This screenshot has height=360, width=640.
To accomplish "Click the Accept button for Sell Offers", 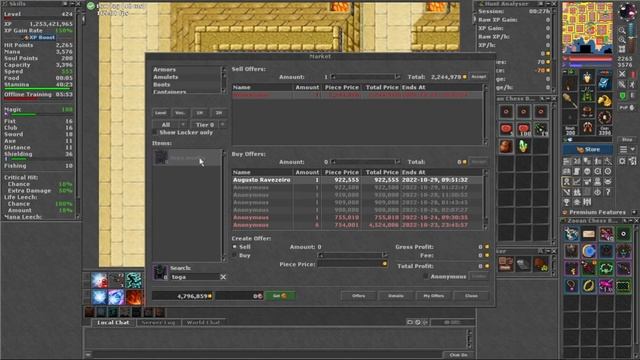I will pyautogui.click(x=478, y=76).
